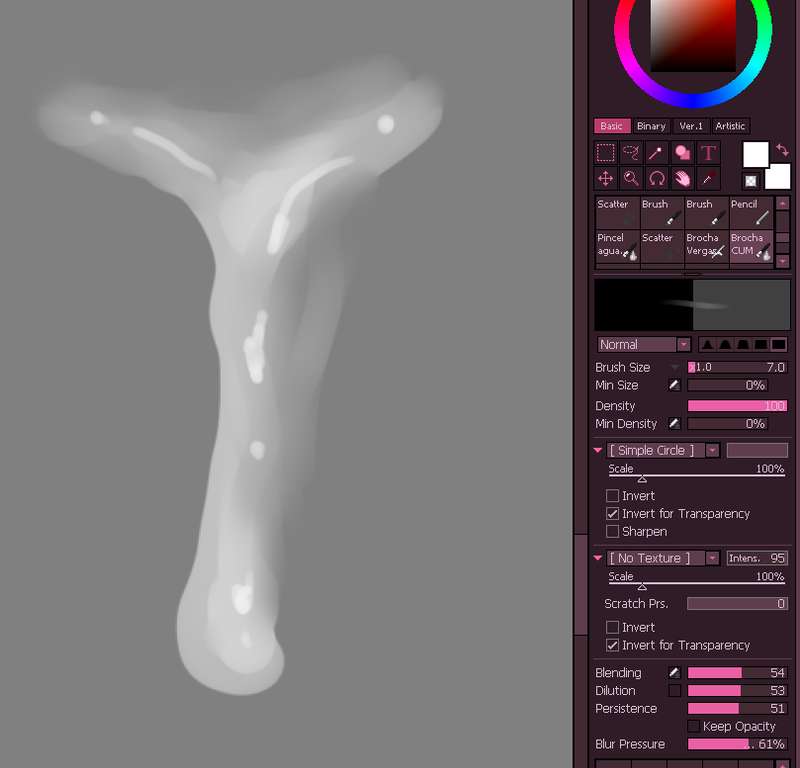Select the hand pan tool
This screenshot has height=768, width=800.
[x=683, y=179]
